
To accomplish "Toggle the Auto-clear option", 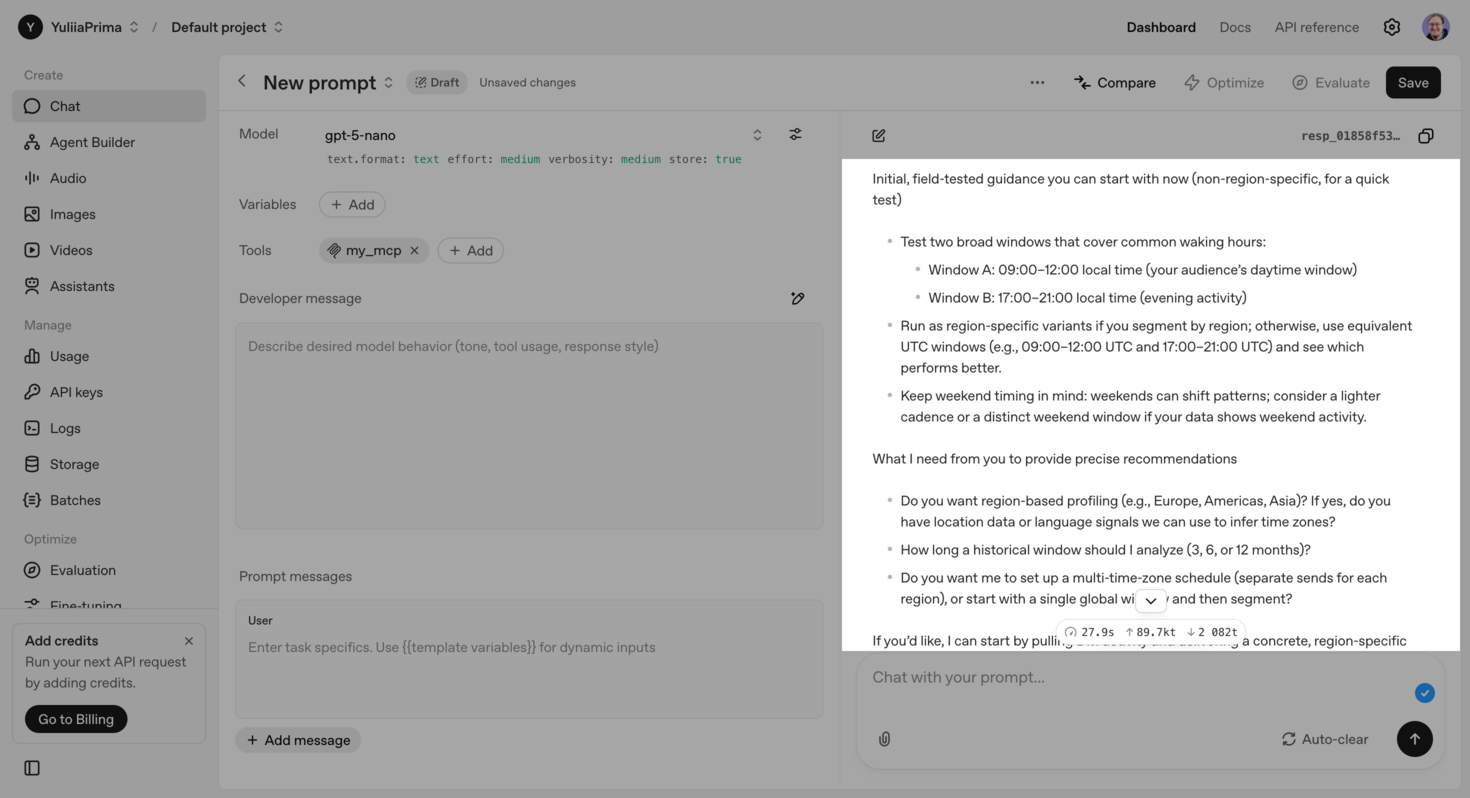I will coord(1324,739).
